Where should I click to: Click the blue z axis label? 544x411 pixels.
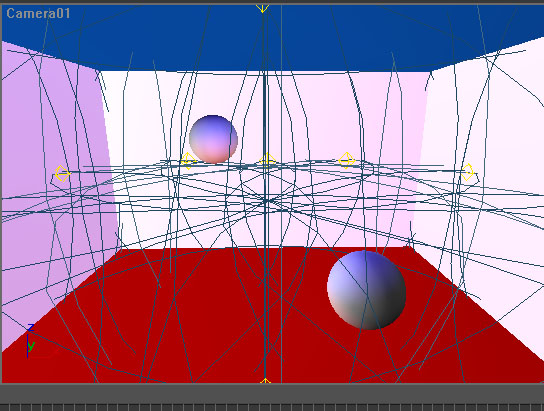tap(31, 327)
